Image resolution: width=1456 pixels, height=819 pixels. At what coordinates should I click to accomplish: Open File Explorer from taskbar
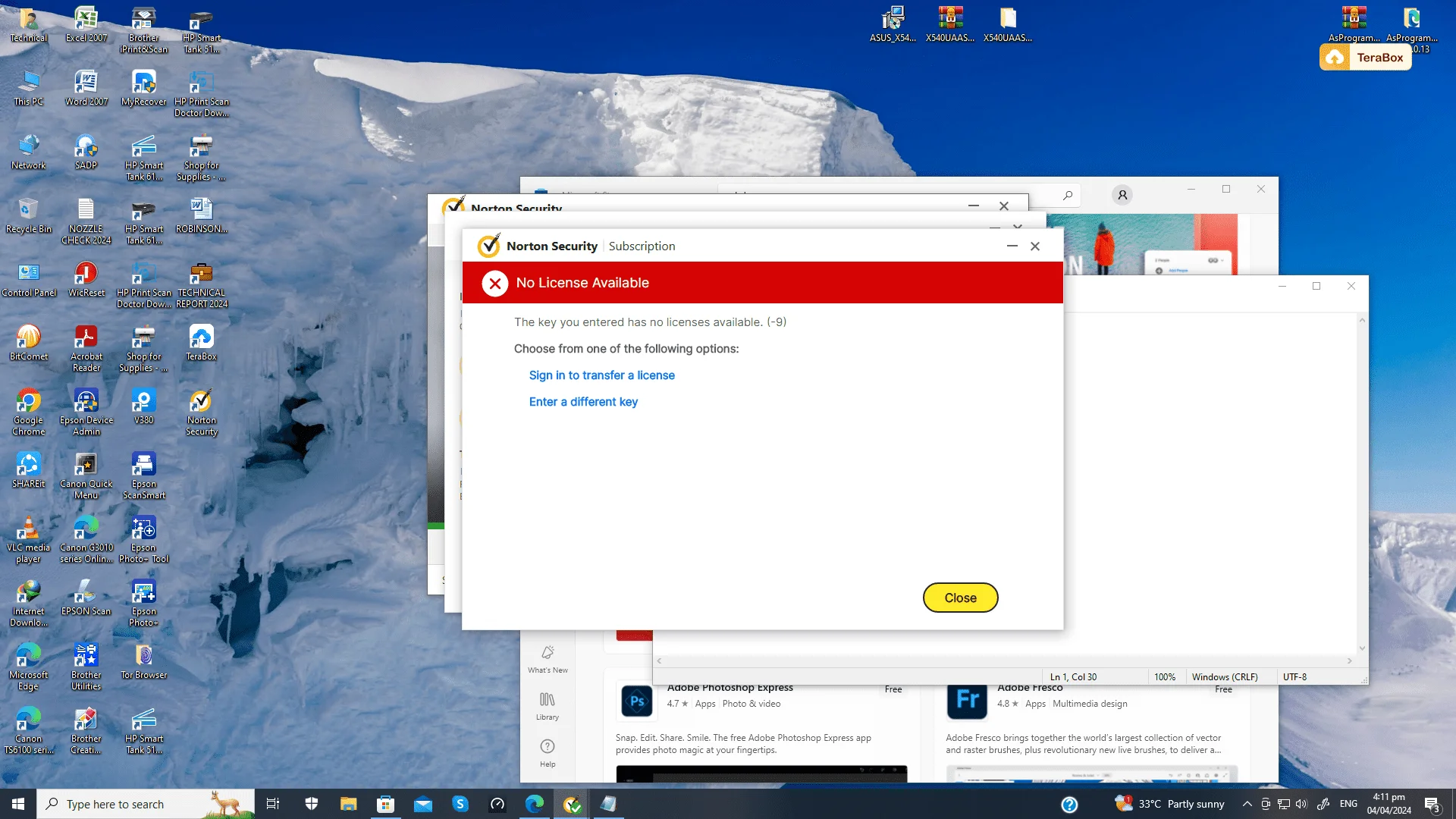click(x=348, y=804)
